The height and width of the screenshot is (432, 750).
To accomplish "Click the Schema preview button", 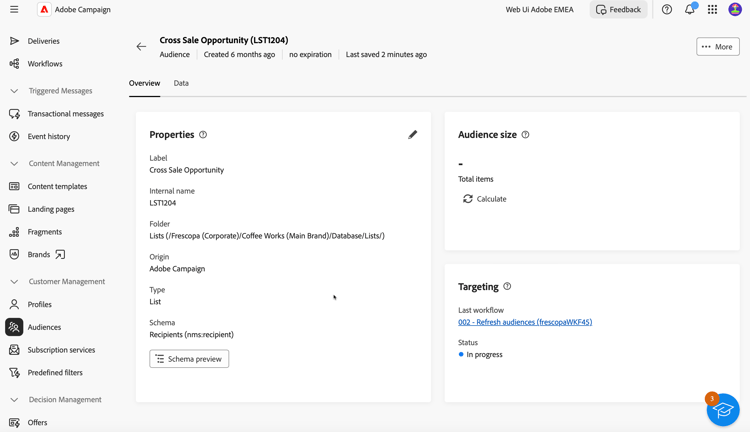I will (x=189, y=358).
